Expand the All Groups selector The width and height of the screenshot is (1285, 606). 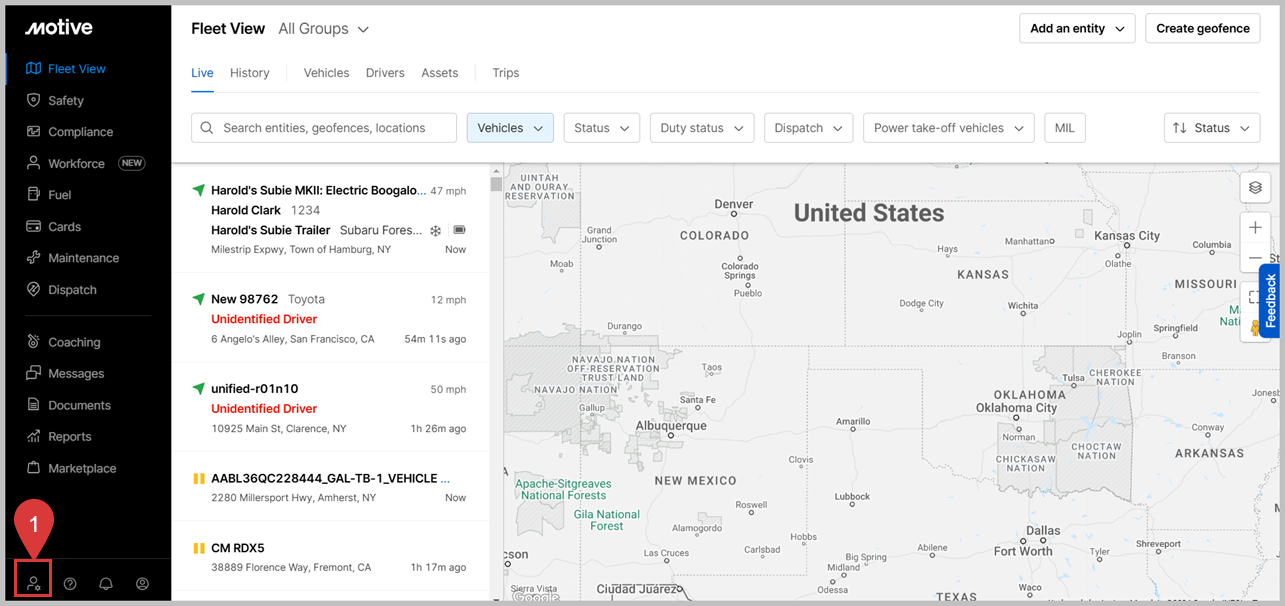(324, 29)
